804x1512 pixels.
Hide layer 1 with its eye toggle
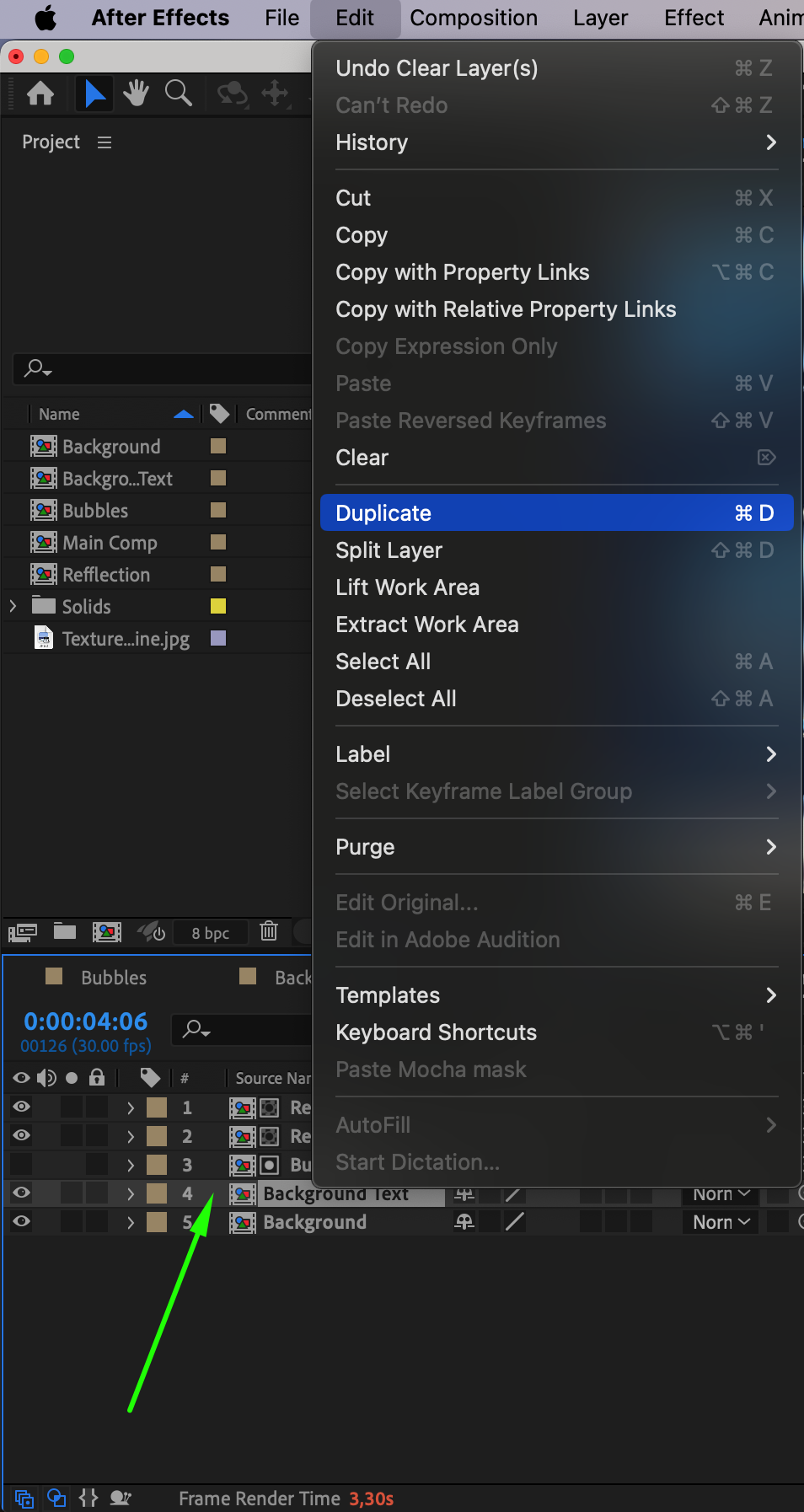point(22,1107)
